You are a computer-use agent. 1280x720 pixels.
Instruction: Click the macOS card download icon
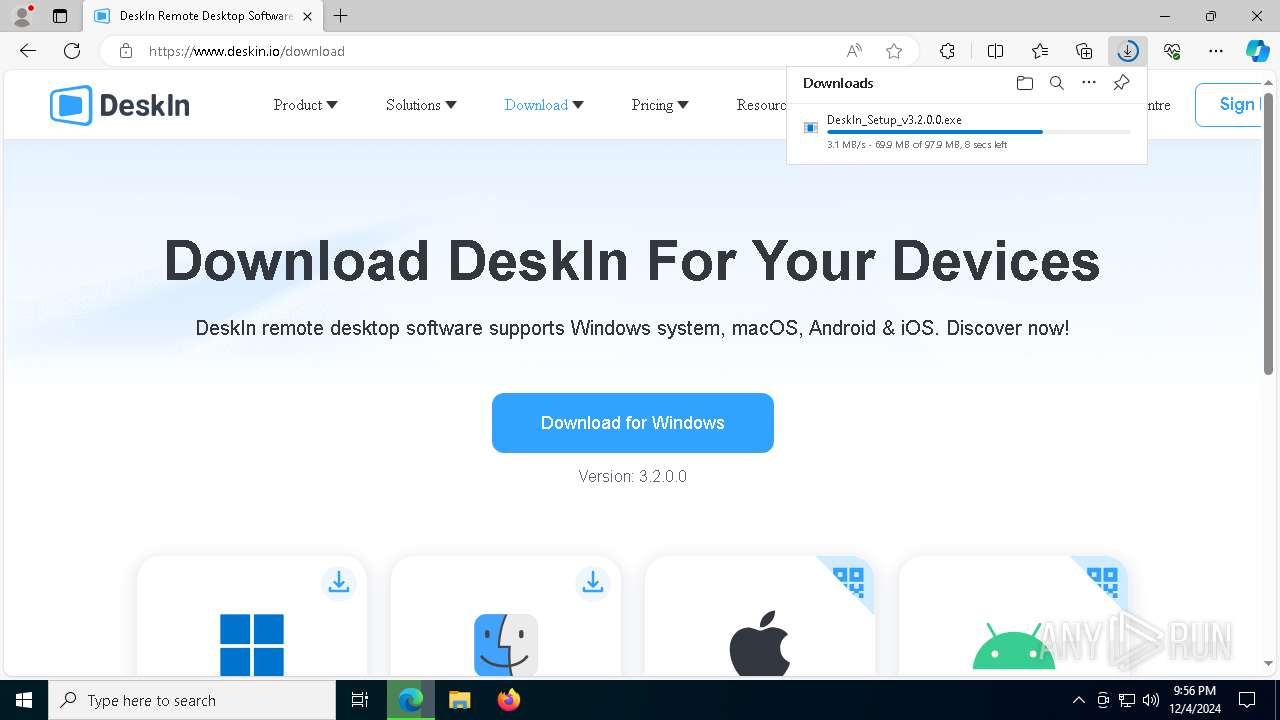pos(593,583)
